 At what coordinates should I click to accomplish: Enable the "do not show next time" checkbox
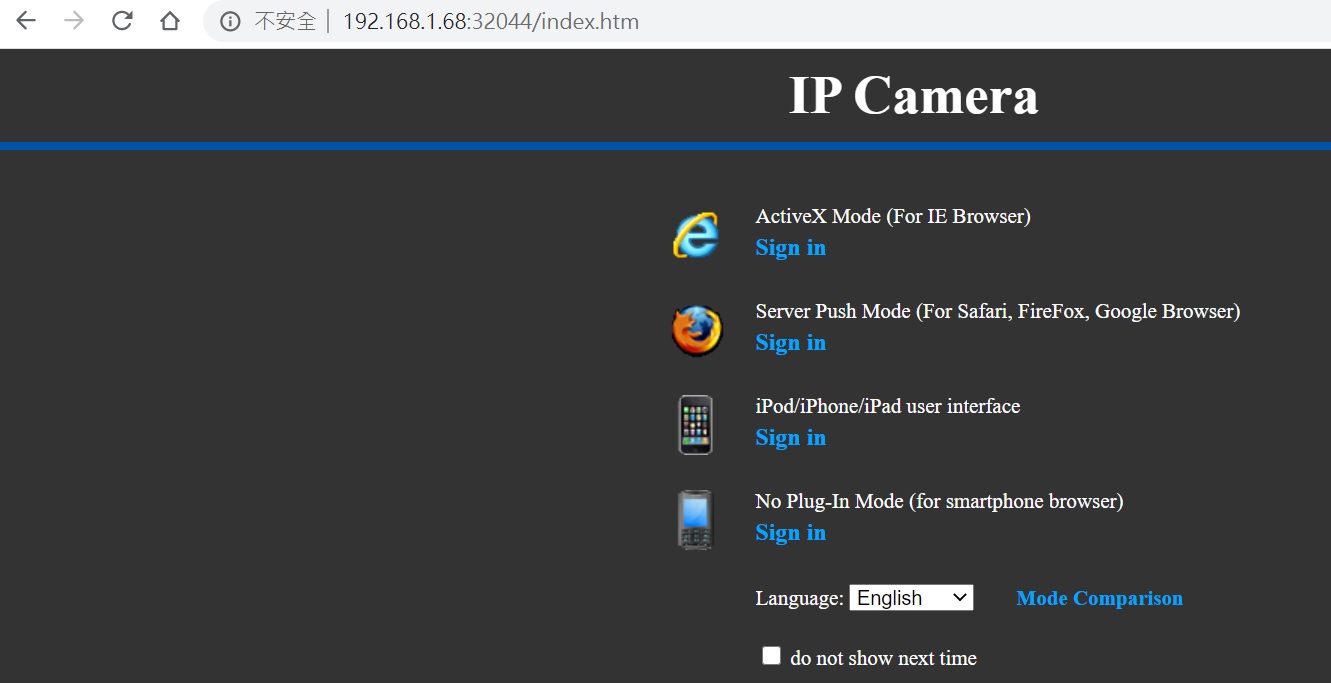pos(771,656)
